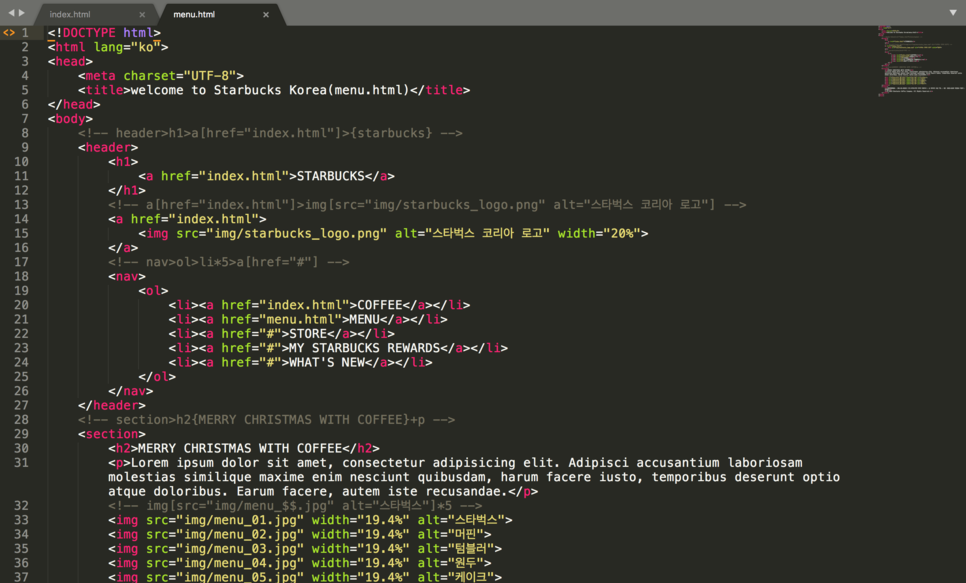The image size is (966, 583).
Task: Click the comment 'nav>ol>li*5>a[href="#"]'
Action: click(x=232, y=262)
